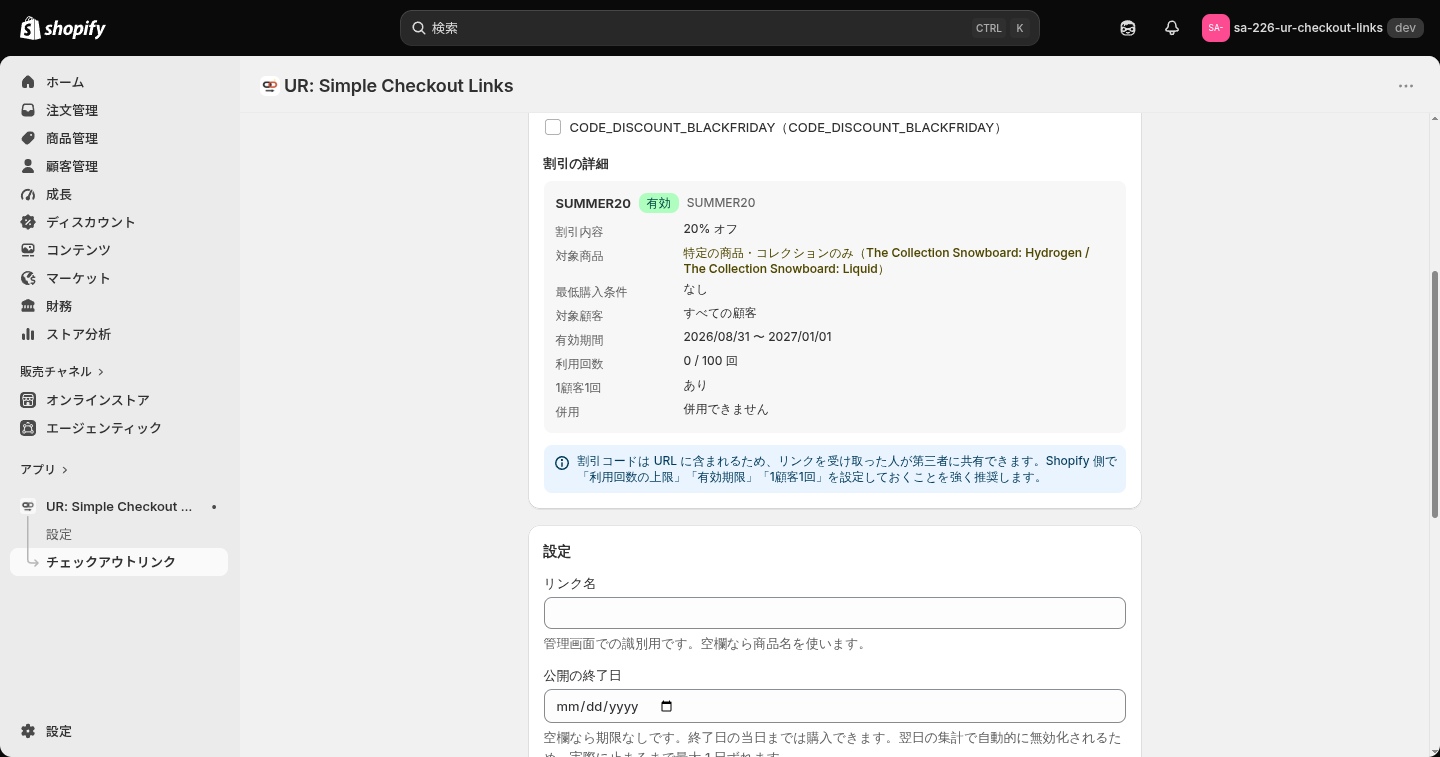Click the 0 / 100 回 usage count
The image size is (1440, 757).
(x=711, y=361)
